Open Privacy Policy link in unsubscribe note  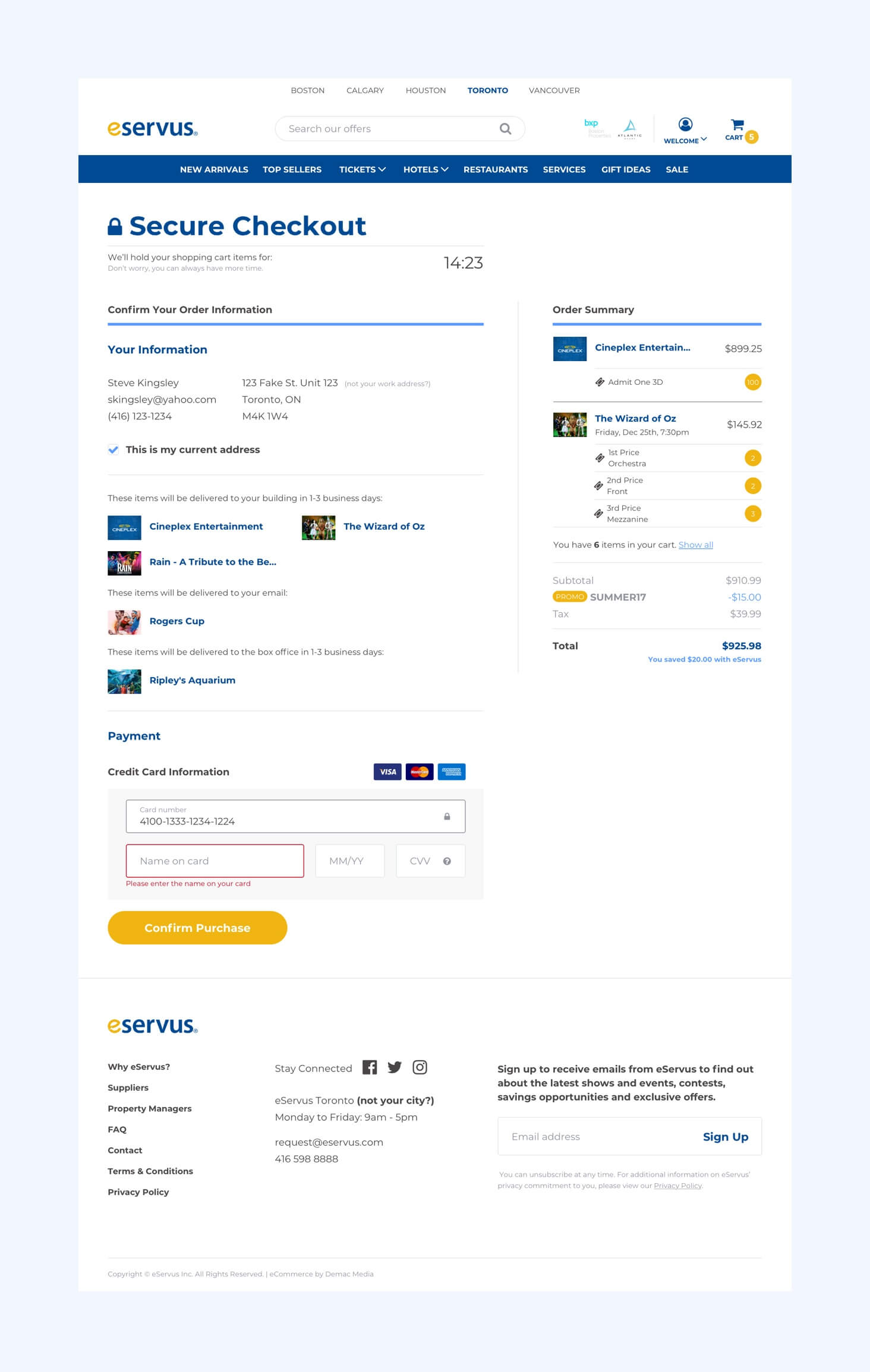click(x=677, y=1186)
